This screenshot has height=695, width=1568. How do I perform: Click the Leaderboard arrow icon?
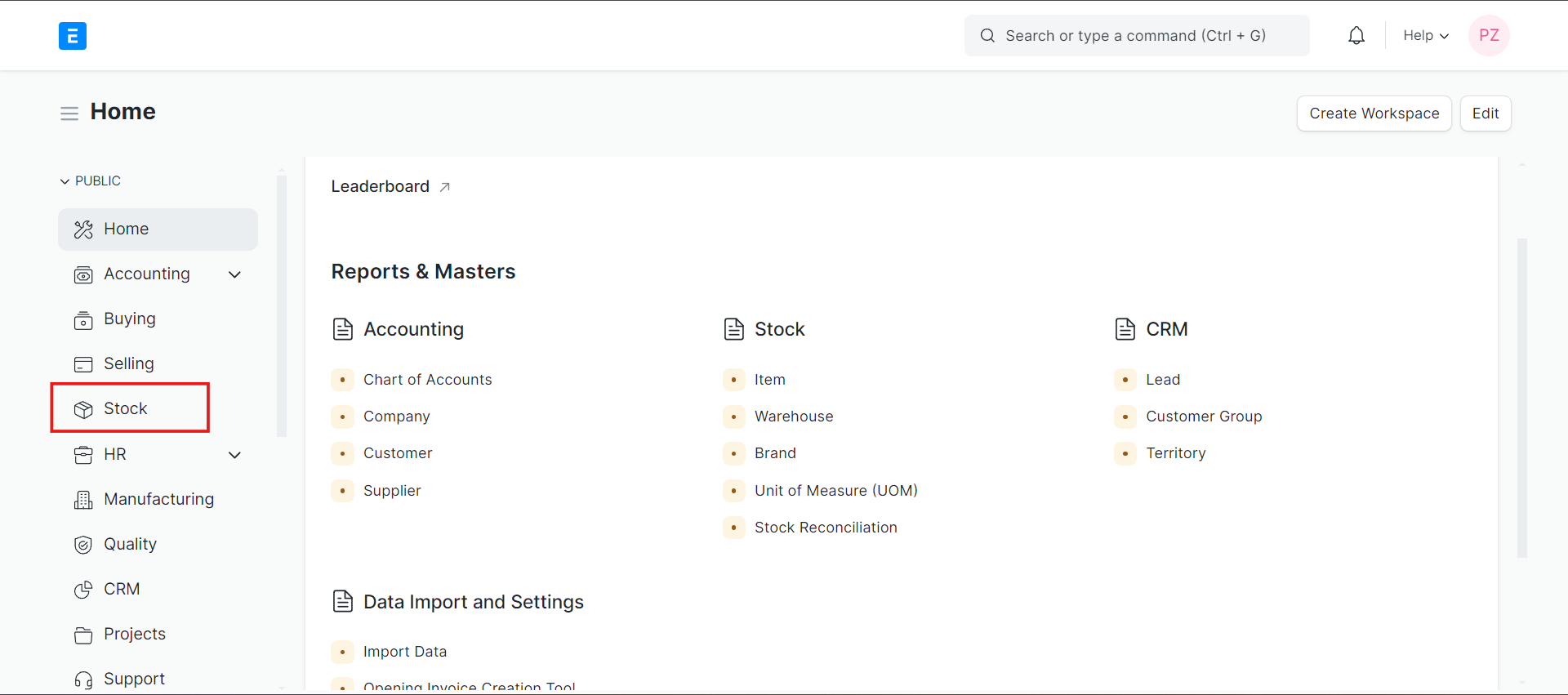(x=445, y=187)
